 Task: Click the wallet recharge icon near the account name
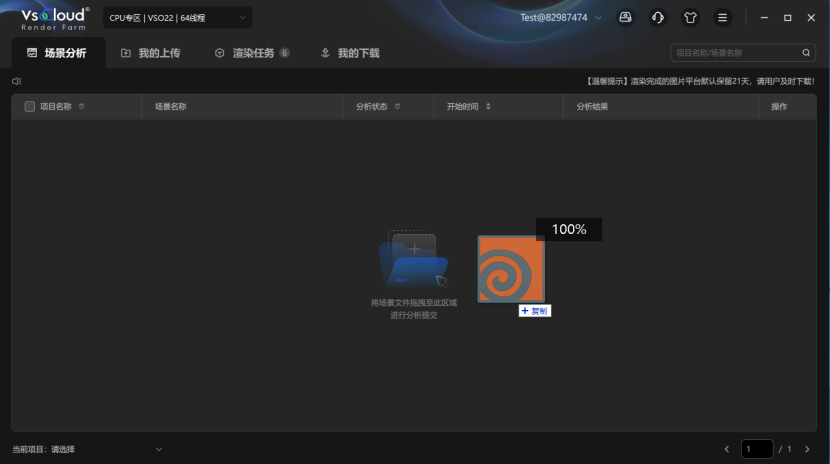point(625,18)
